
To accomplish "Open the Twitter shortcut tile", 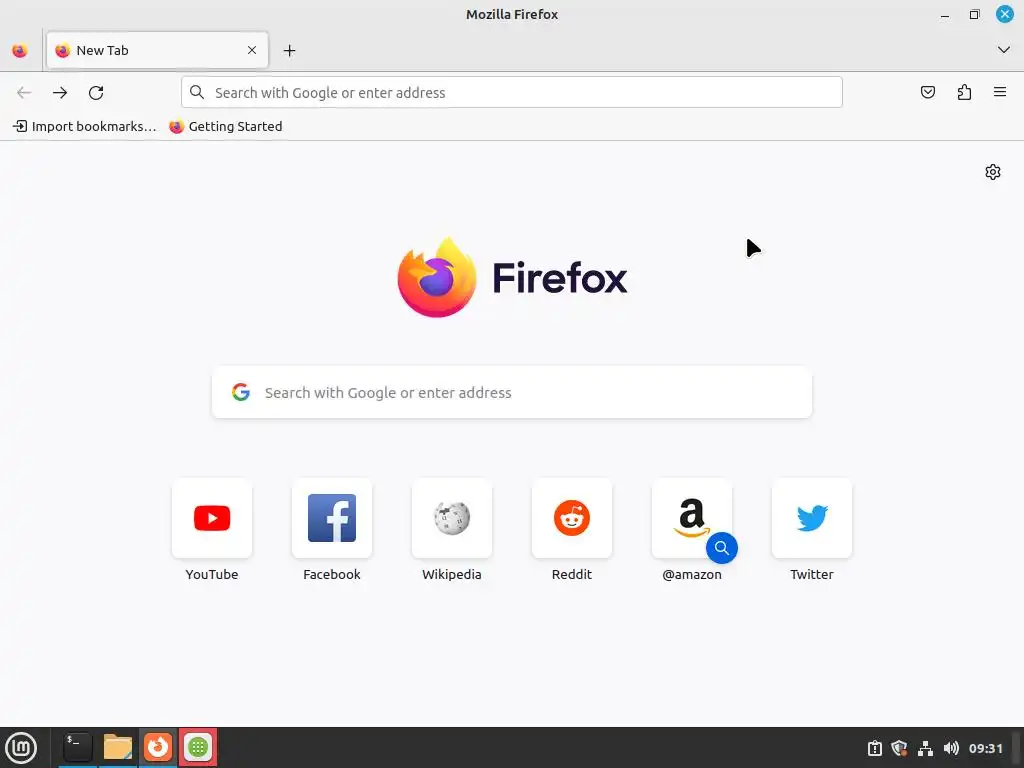I will 812,518.
